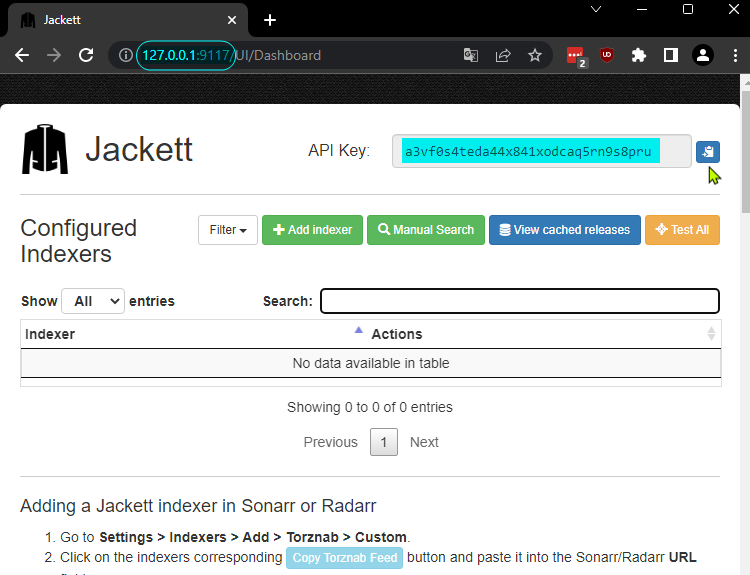The height and width of the screenshot is (575, 750).
Task: Click the address bar URL
Action: click(x=232, y=55)
